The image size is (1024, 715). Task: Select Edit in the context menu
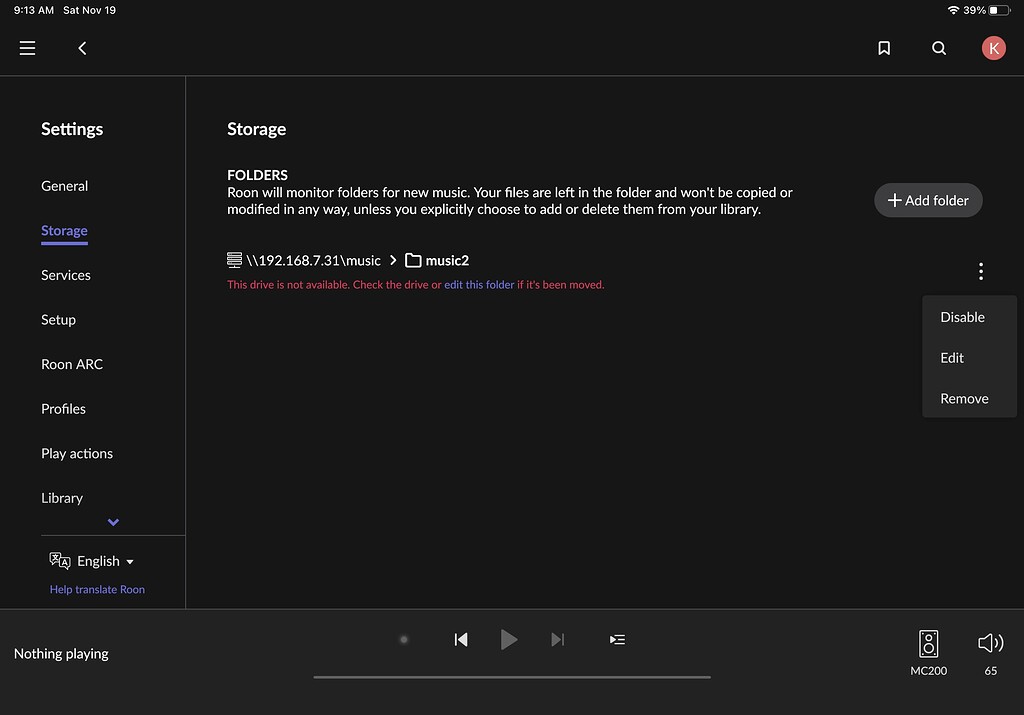tap(951, 357)
